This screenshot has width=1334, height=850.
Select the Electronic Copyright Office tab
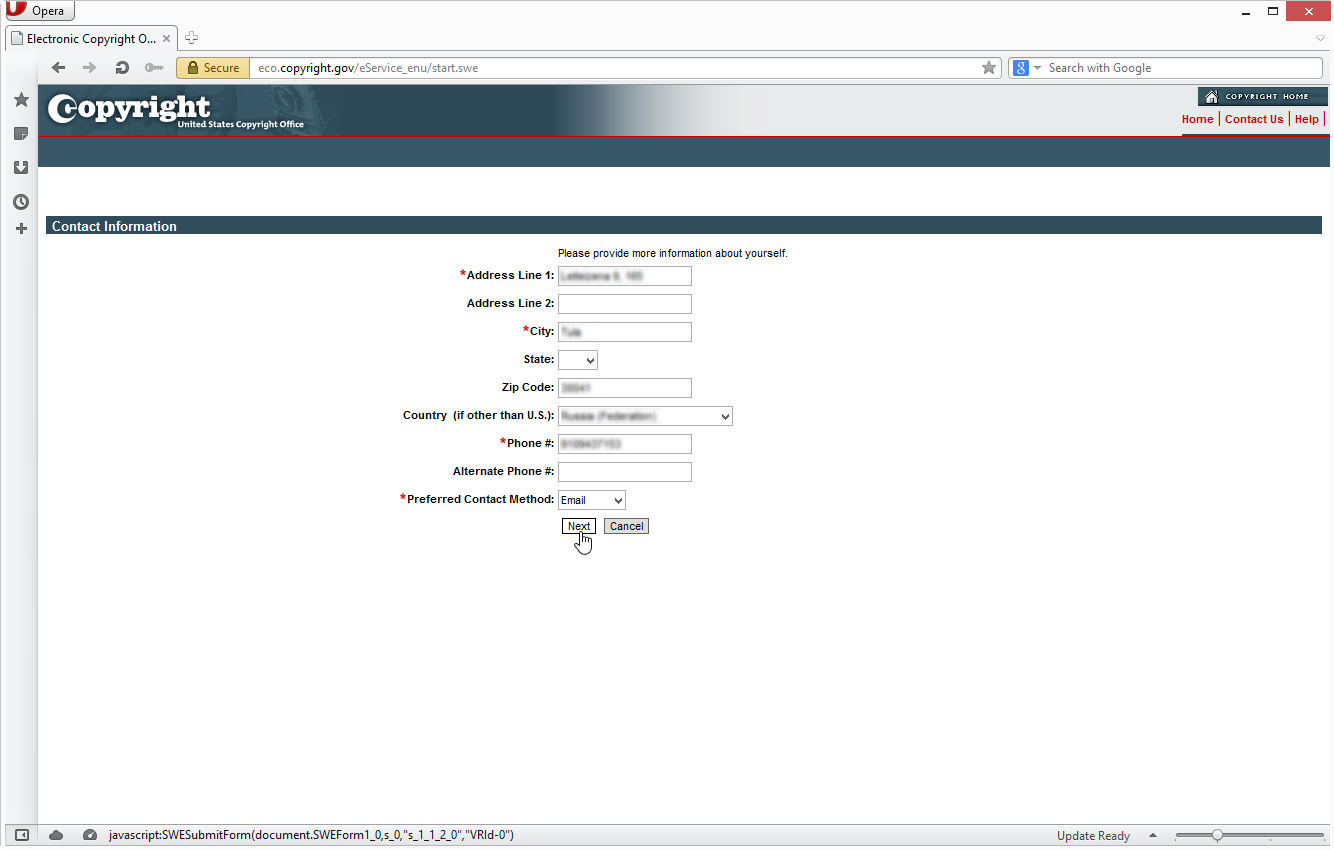90,39
